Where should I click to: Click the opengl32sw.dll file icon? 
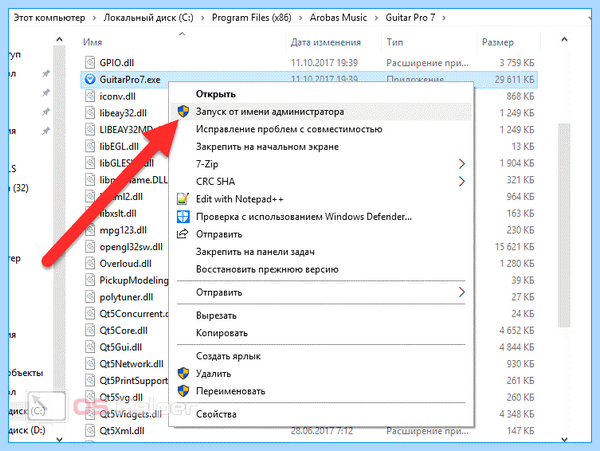(x=90, y=247)
